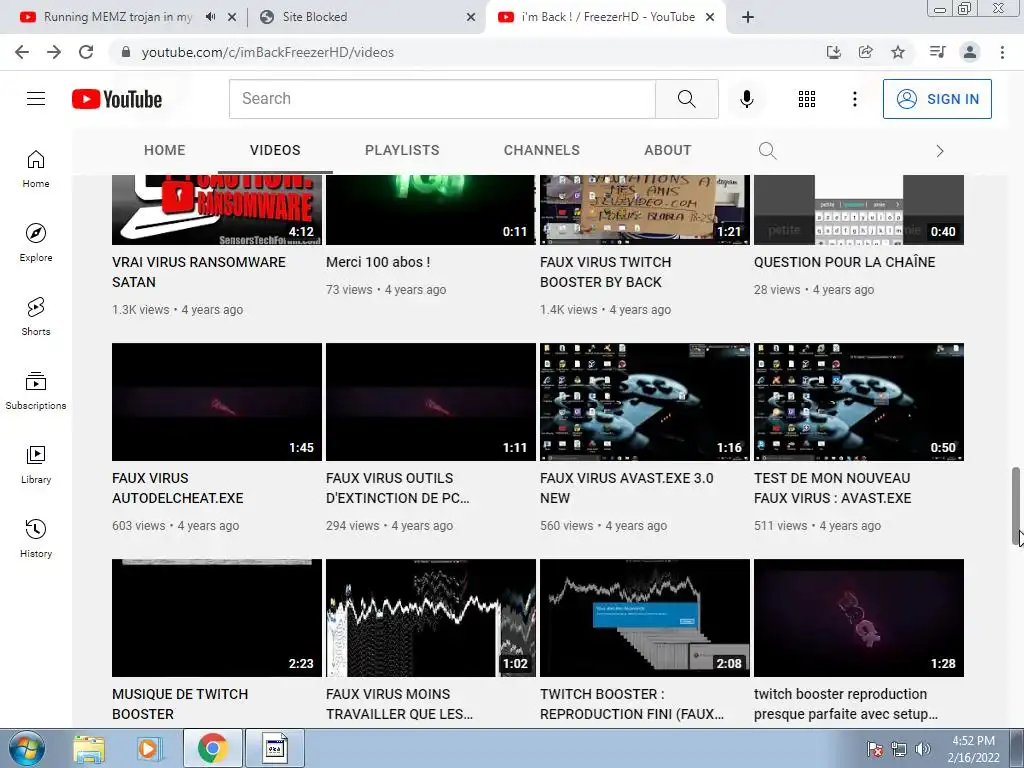Go forward in browser

pos(54,52)
